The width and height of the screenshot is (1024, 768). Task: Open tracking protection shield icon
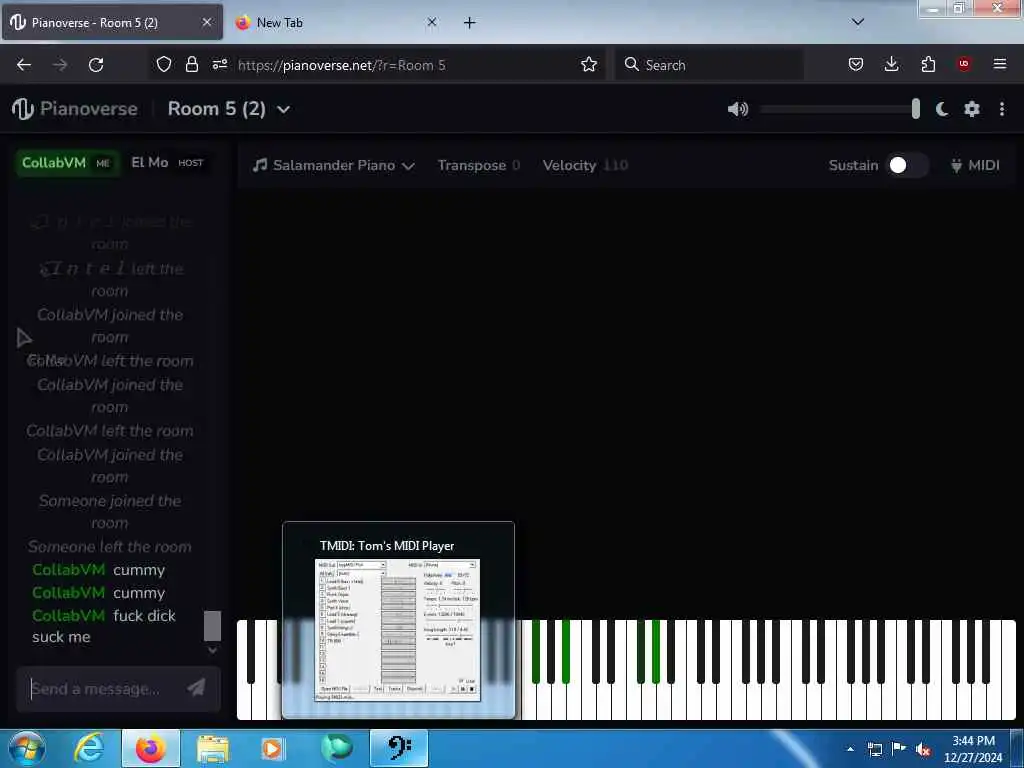(164, 65)
